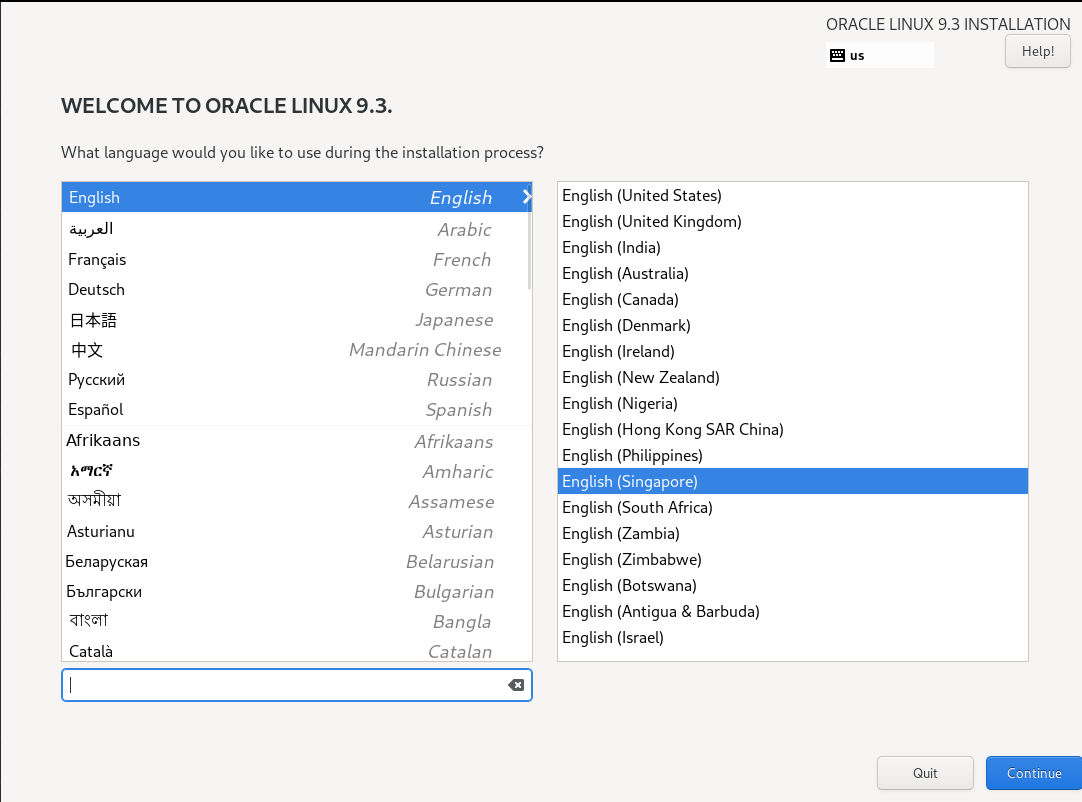Select English (New Zealand) locale

pos(792,378)
